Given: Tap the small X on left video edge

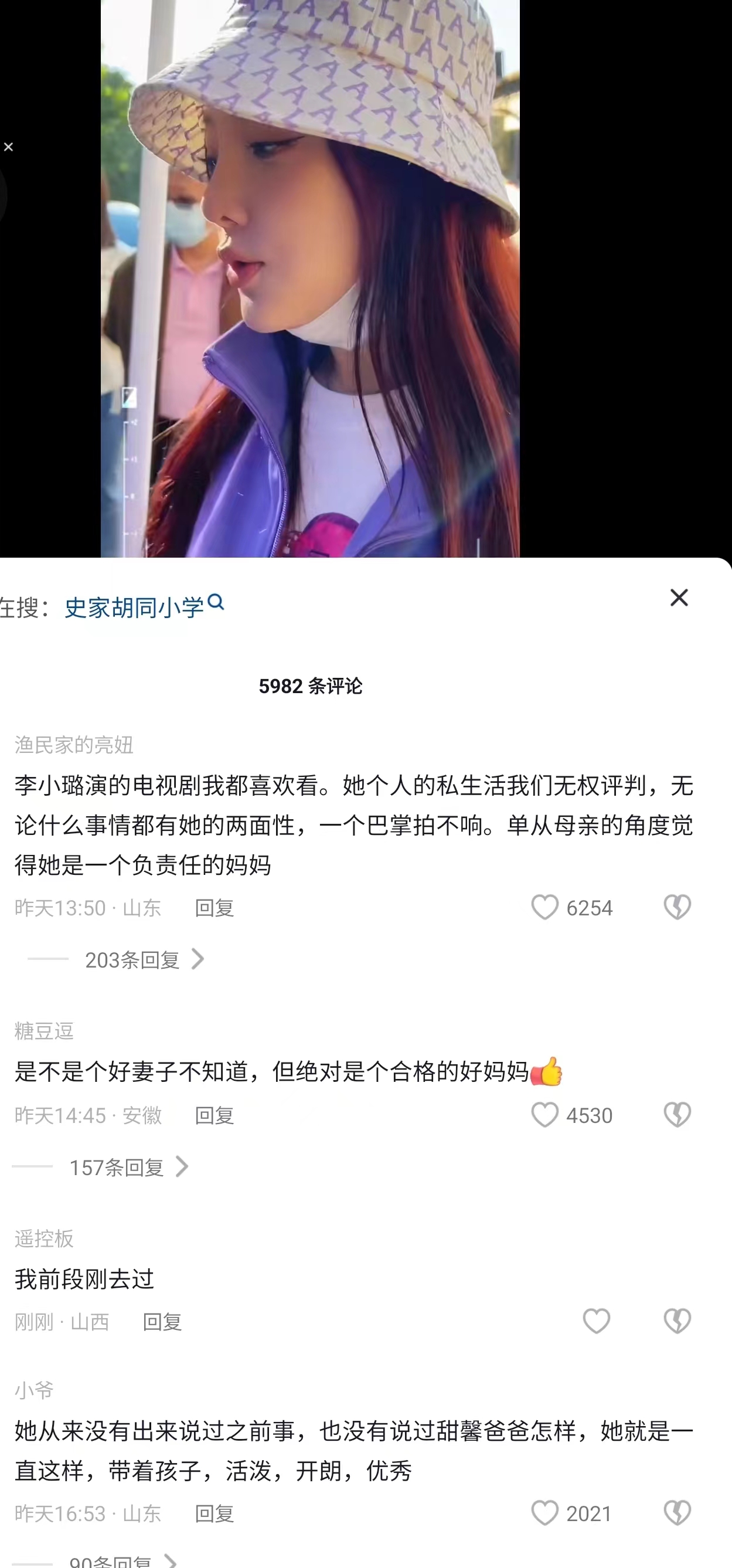Looking at the screenshot, I should tap(8, 147).
